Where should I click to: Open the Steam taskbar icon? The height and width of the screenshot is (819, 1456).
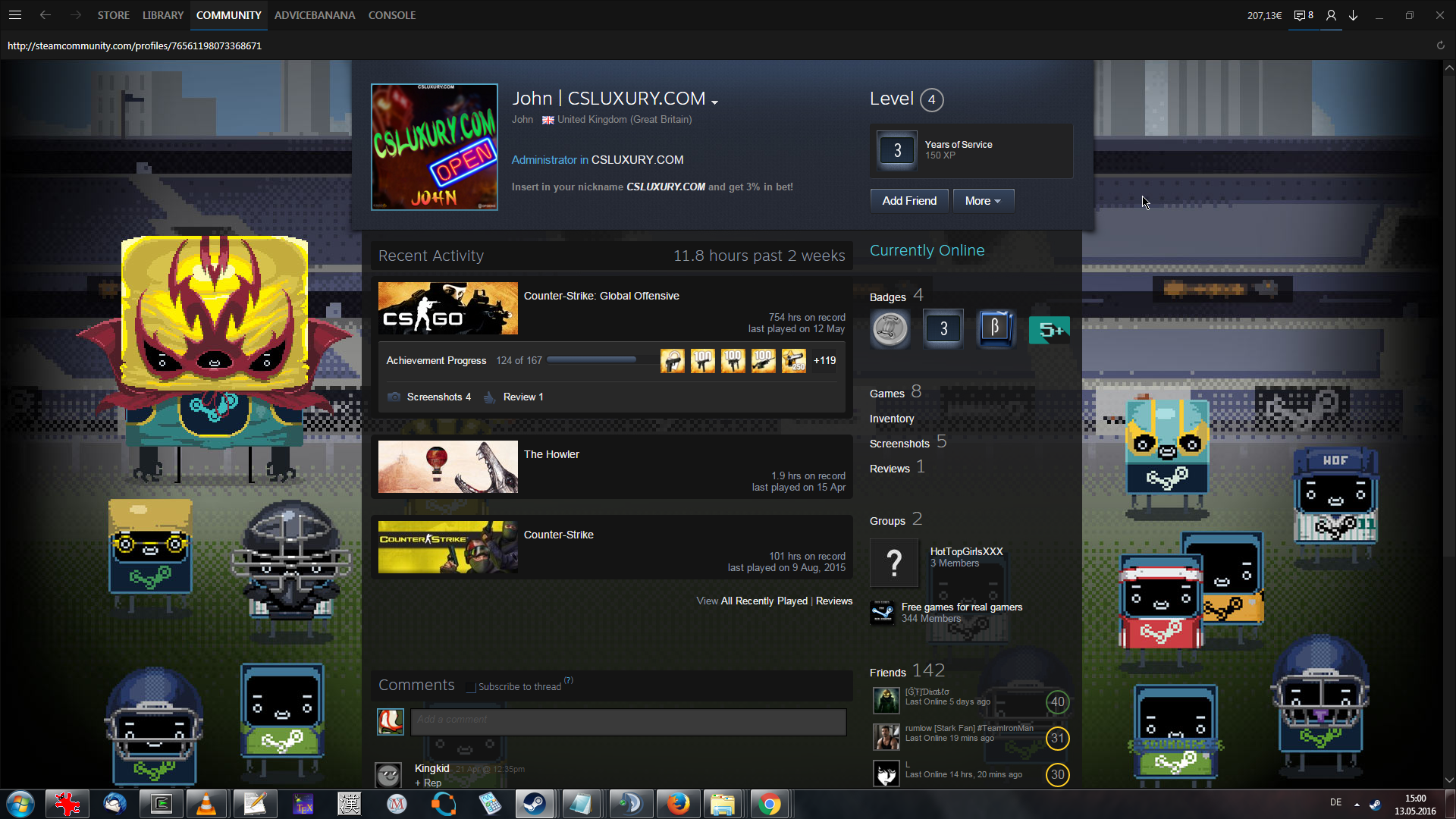pyautogui.click(x=535, y=804)
